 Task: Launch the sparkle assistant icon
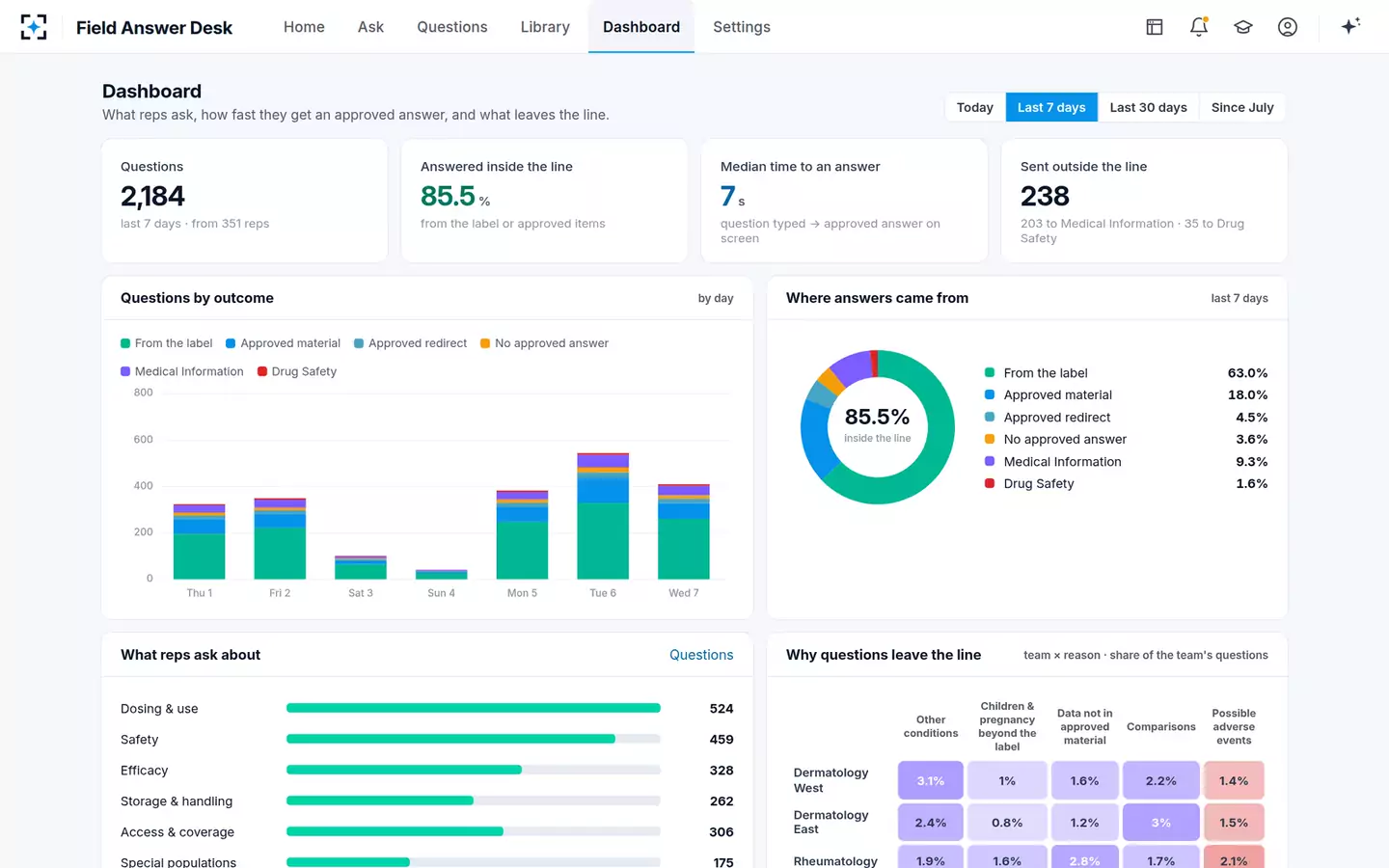[x=1350, y=26]
